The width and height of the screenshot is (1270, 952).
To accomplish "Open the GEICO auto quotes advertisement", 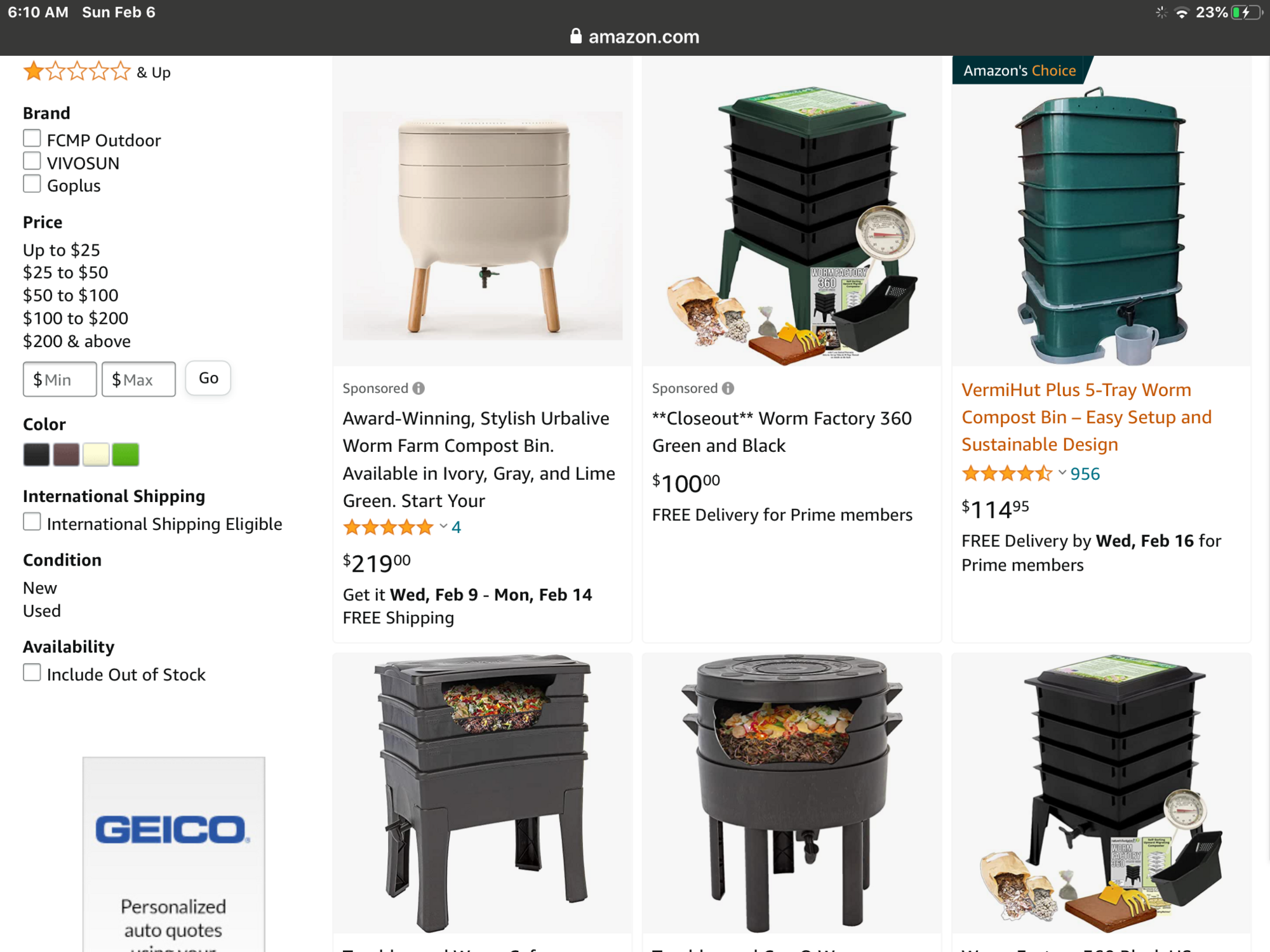I will 173,854.
